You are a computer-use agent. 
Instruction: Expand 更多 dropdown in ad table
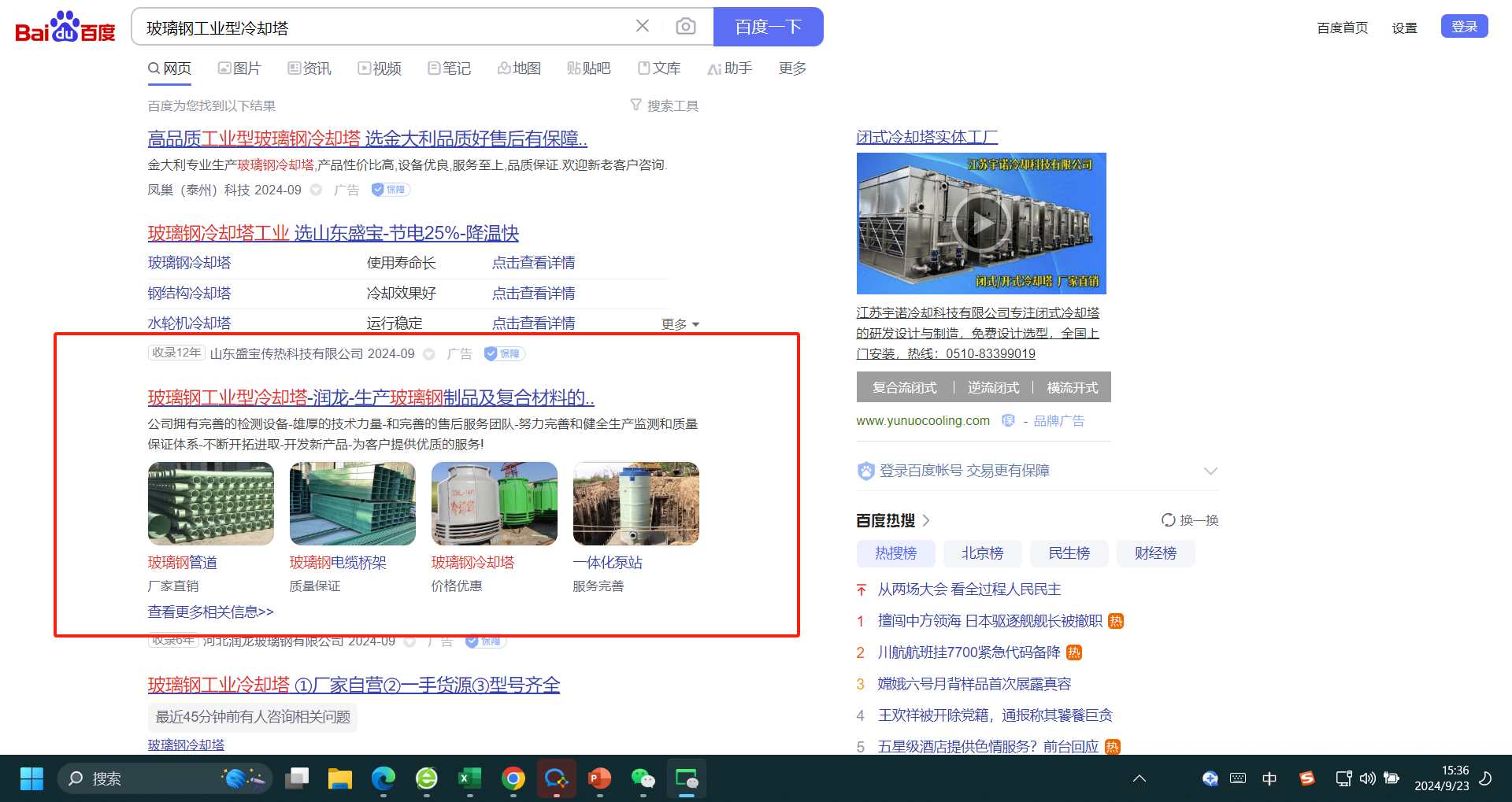click(680, 324)
